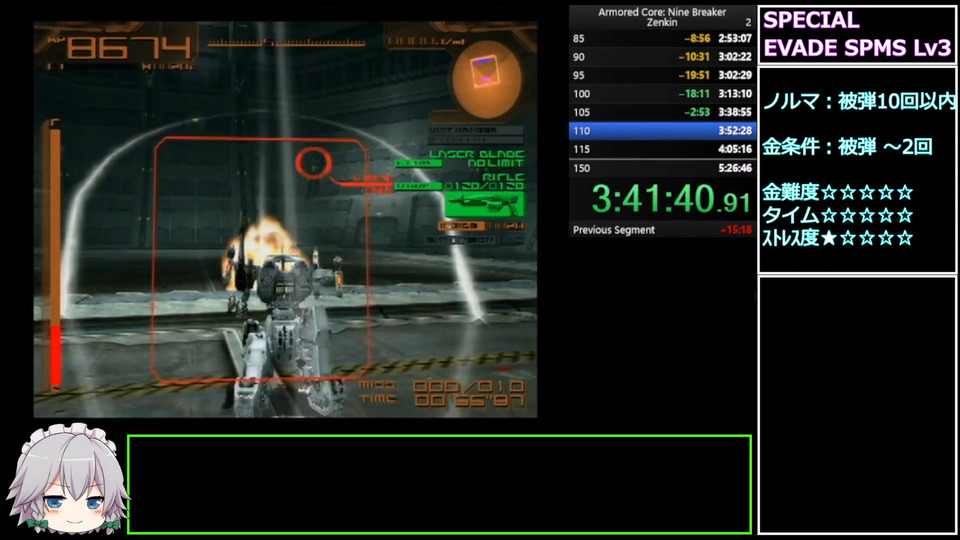Click the circular radar display in the game HUD
Image resolution: width=960 pixels, height=540 pixels.
point(487,80)
